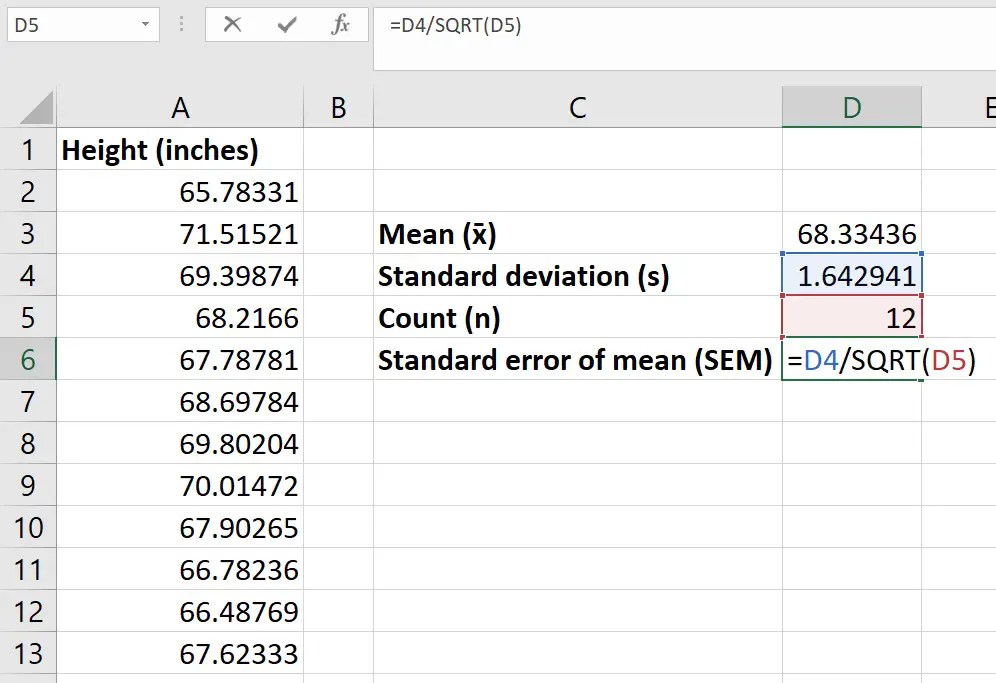Screen dimensions: 996x683
Task: Click the Standard error of mean (SEM) label
Action: click(577, 359)
